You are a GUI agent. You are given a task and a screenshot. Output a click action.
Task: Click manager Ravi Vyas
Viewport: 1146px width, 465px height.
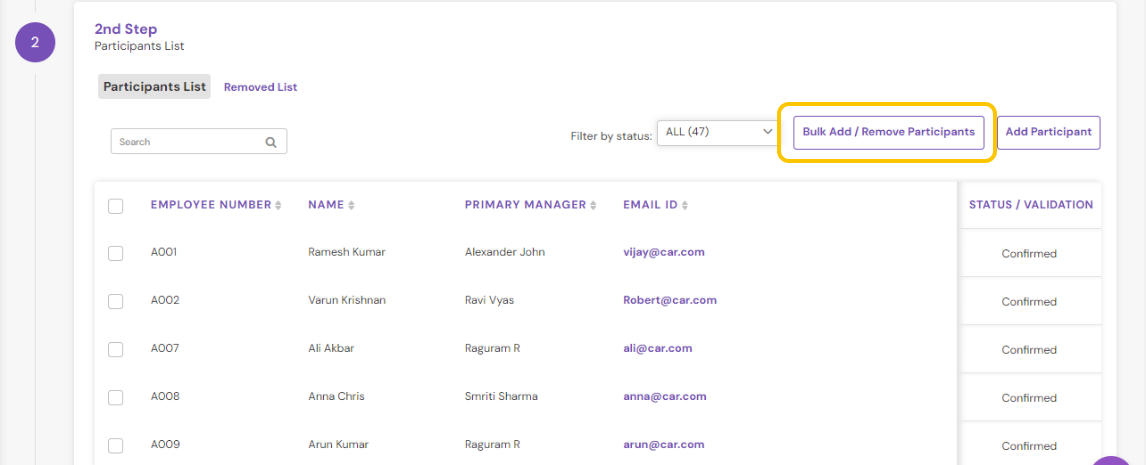489,300
